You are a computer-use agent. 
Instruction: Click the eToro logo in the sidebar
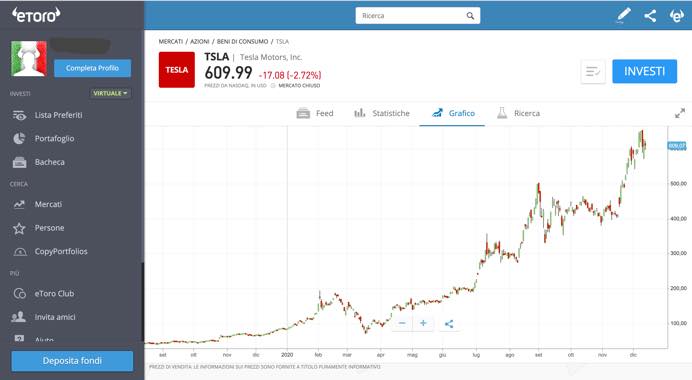pos(36,15)
